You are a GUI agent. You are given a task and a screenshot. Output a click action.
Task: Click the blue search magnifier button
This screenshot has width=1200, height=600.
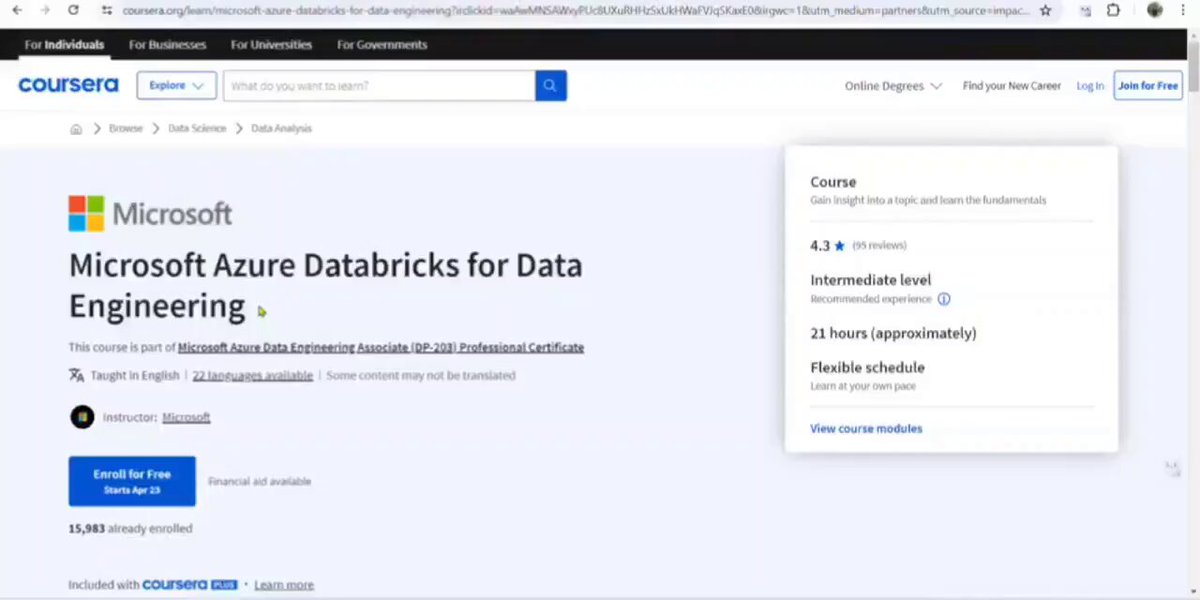pyautogui.click(x=551, y=86)
